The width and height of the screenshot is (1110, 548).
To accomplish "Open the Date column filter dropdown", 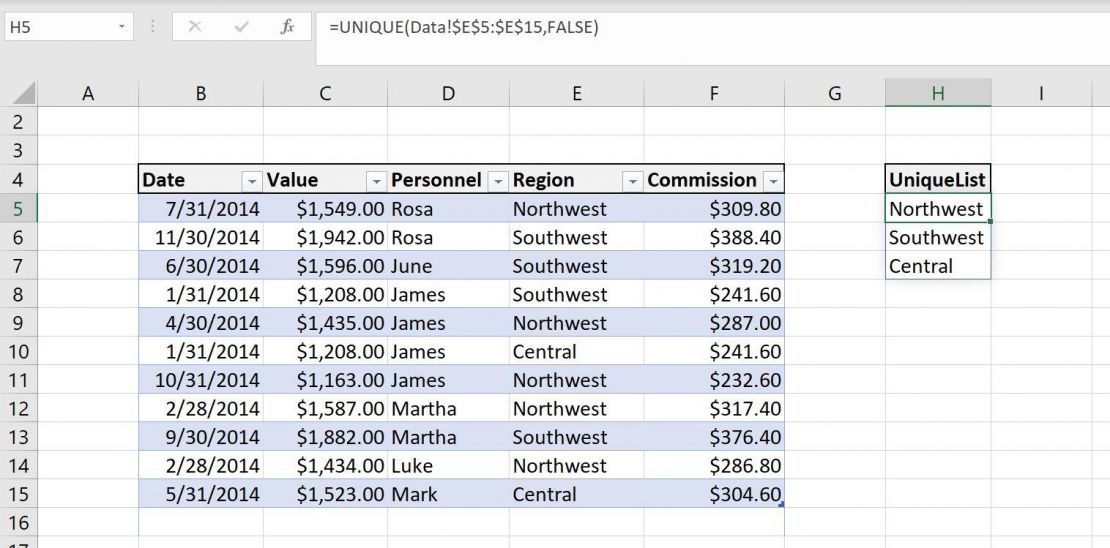I will 251,181.
